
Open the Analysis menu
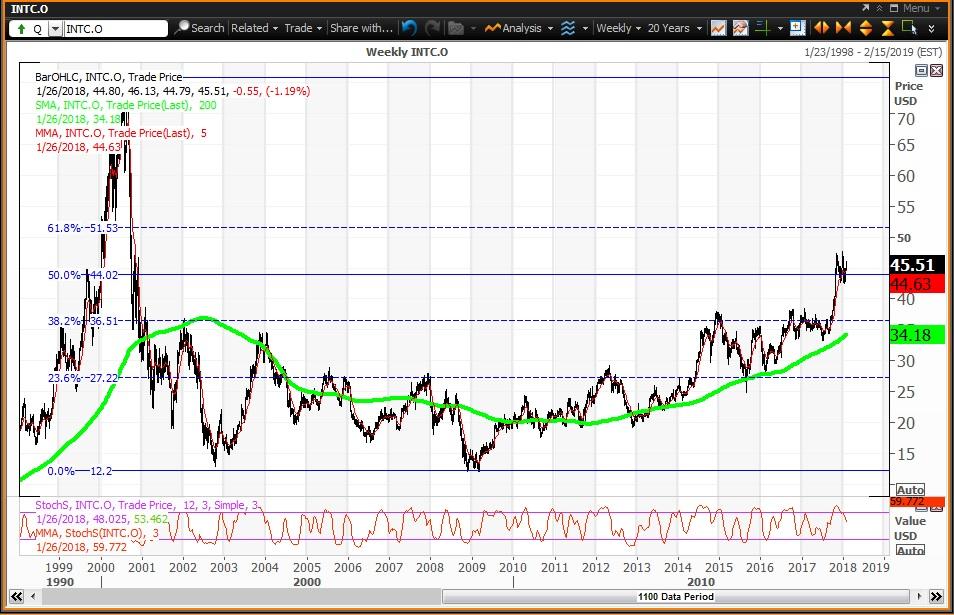519,28
